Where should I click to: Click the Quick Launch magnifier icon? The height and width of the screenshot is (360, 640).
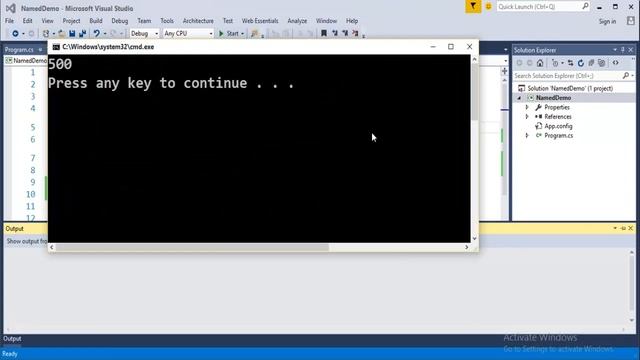tap(585, 6)
